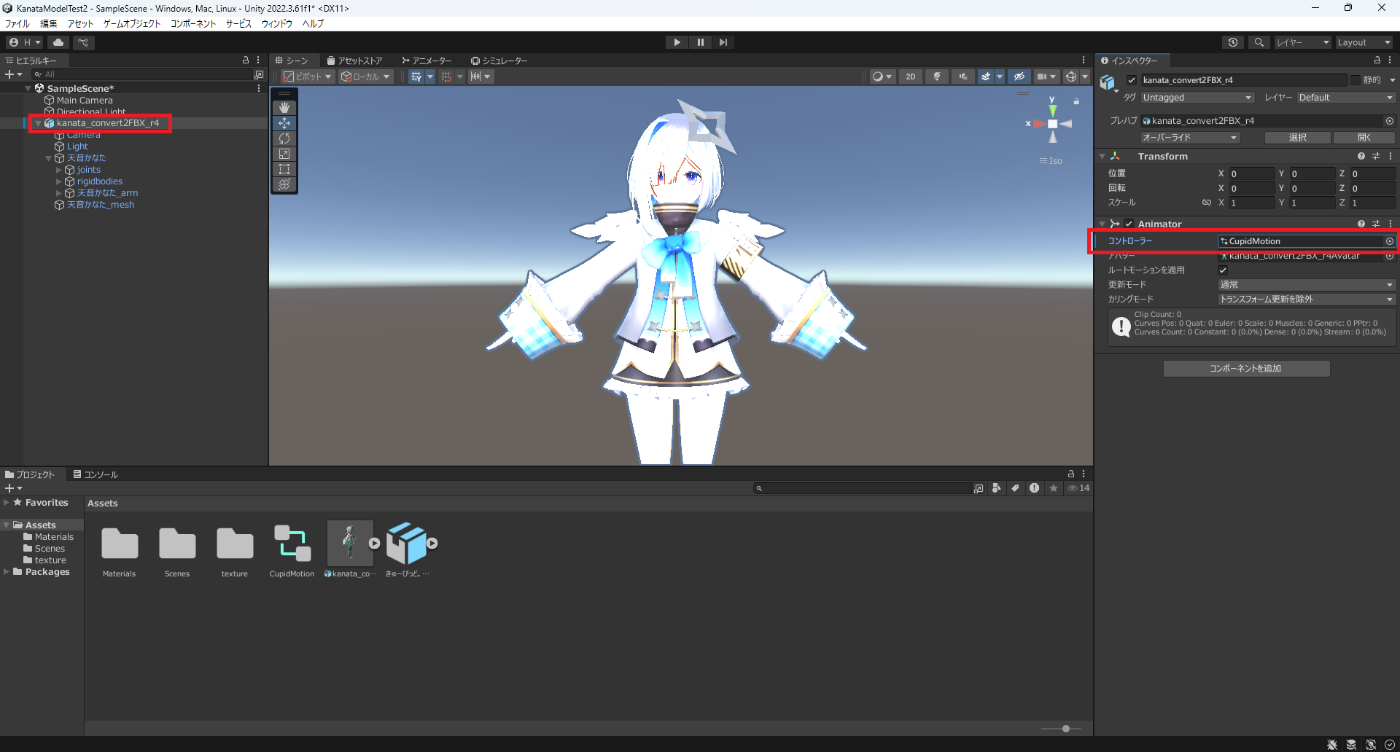Viewport: 1400px width, 752px height.
Task: Toggle hidden objects visibility eye icon
Action: (1019, 76)
